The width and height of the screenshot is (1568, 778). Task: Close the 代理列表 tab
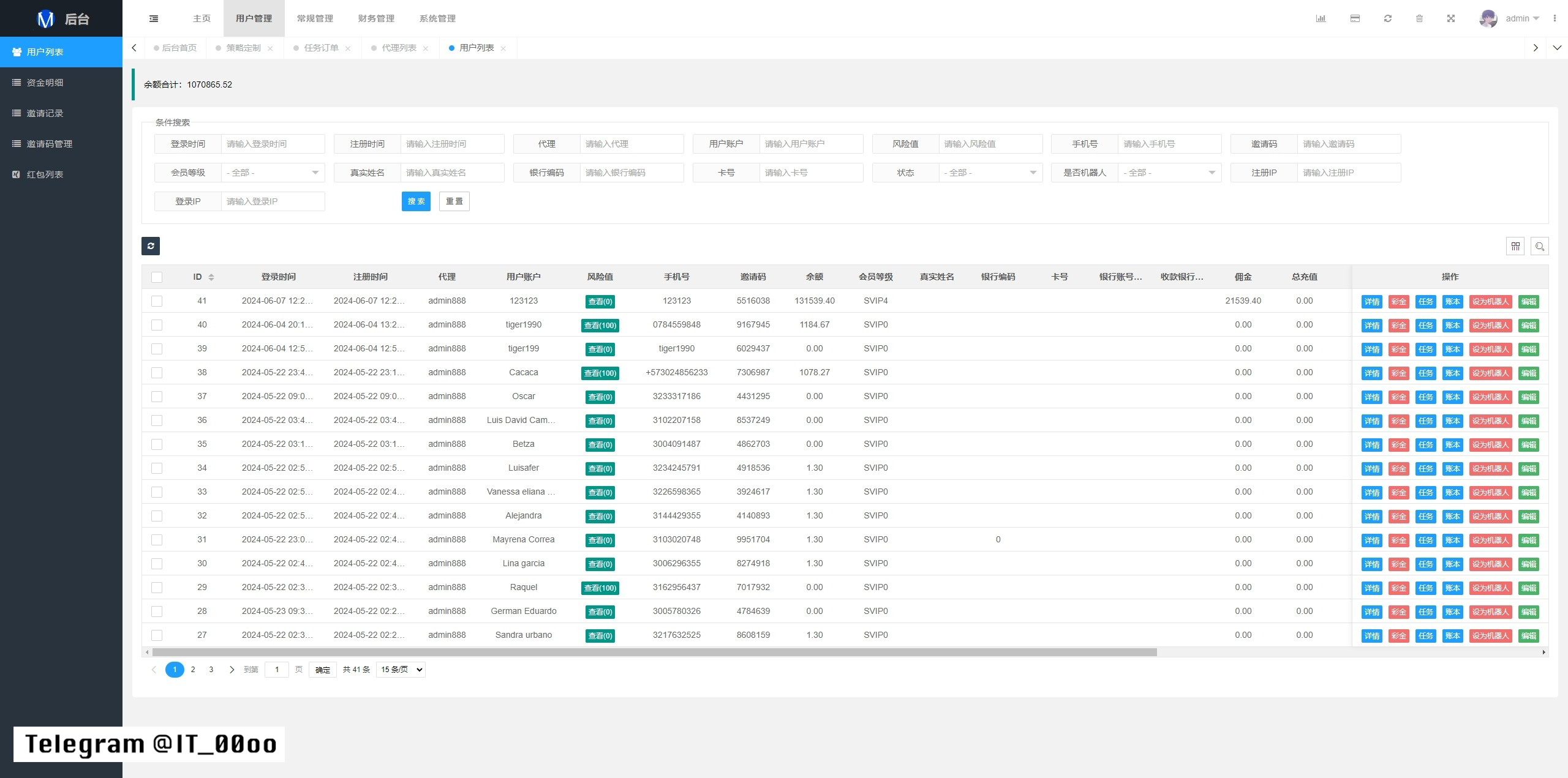[x=426, y=48]
